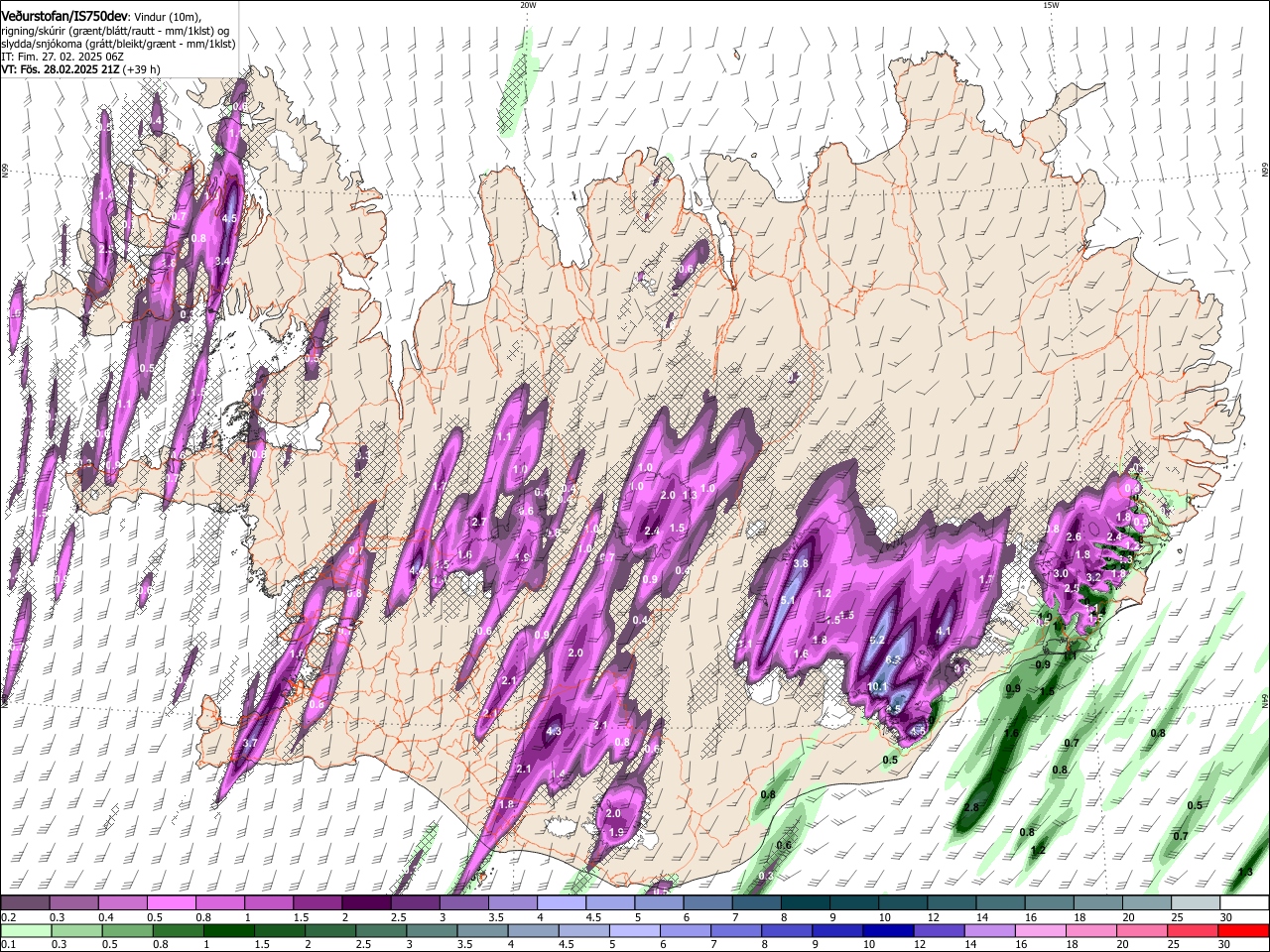Select the IT: Fim. 27. 02. 2025 06Z line
1270x952 pixels.
[x=63, y=57]
